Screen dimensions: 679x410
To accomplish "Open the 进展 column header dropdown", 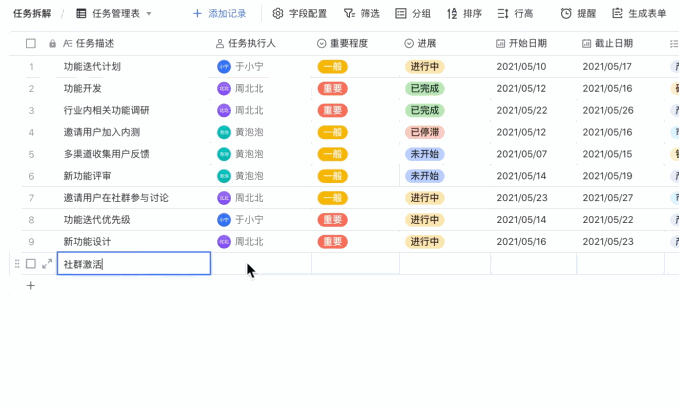I will click(x=409, y=43).
